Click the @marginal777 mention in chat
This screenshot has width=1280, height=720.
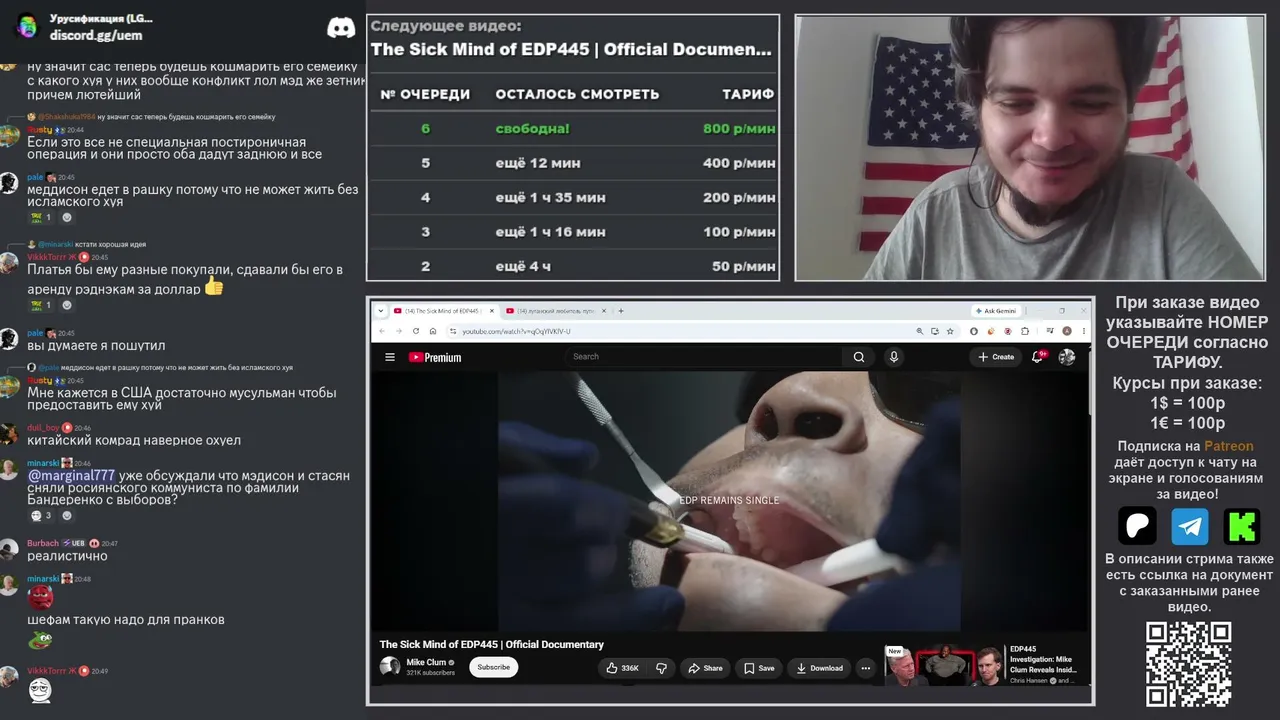tap(72, 476)
